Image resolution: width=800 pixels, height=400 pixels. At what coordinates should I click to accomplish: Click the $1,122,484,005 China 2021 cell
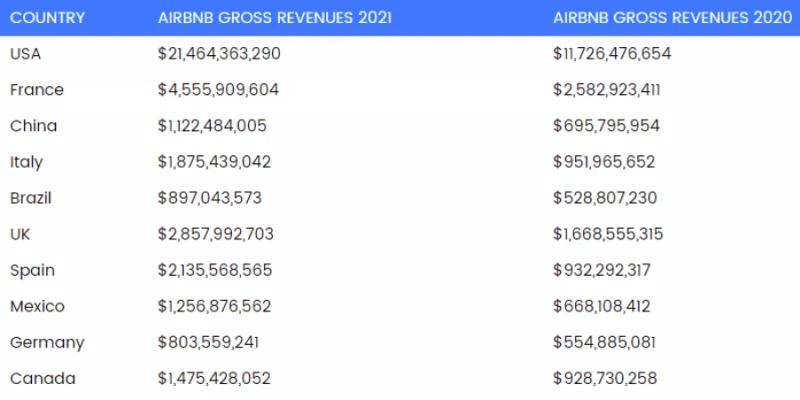[212, 126]
